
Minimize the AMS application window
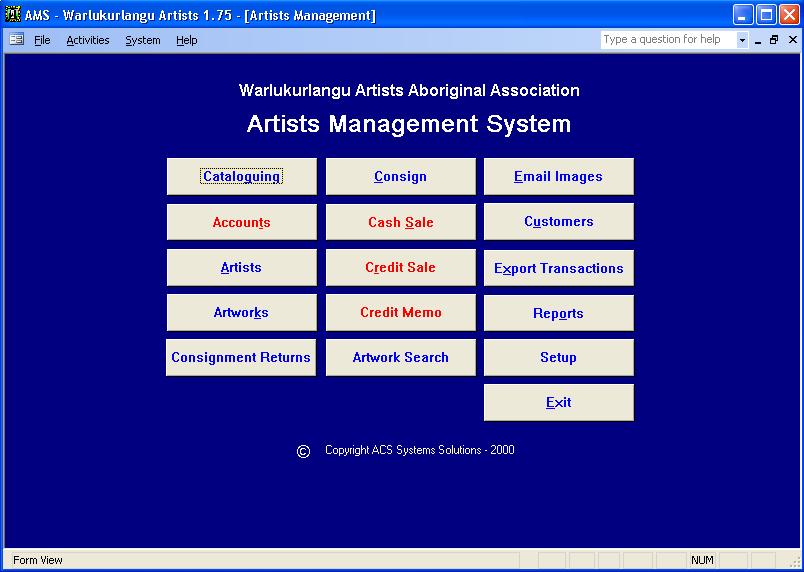point(742,14)
